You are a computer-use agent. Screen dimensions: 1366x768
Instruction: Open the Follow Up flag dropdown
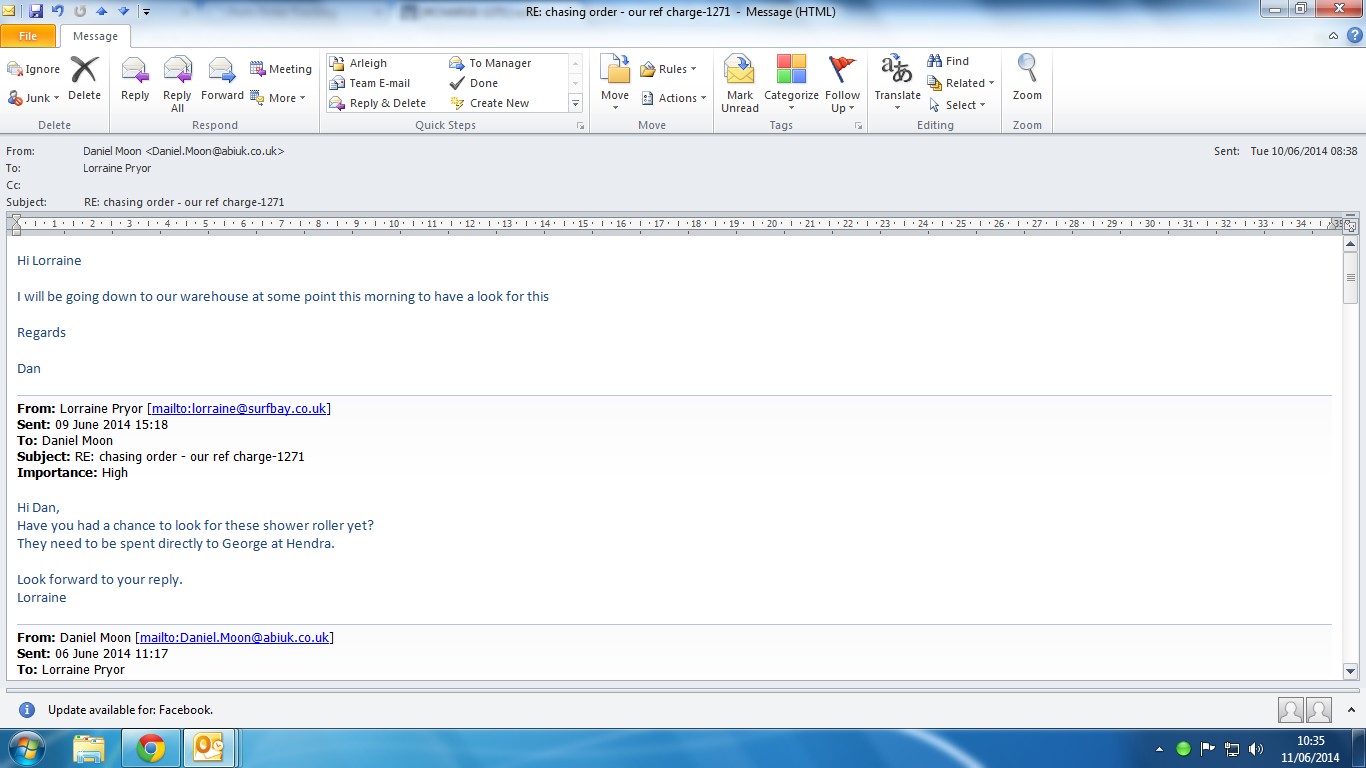point(842,82)
